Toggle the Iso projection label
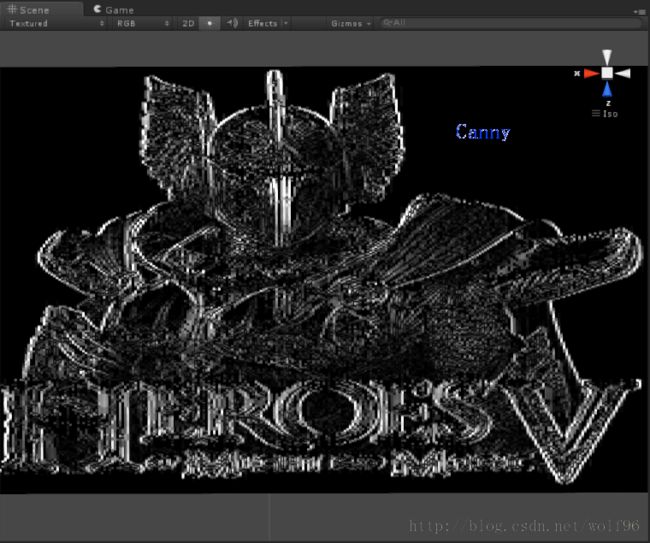The height and width of the screenshot is (543, 650). pos(605,114)
